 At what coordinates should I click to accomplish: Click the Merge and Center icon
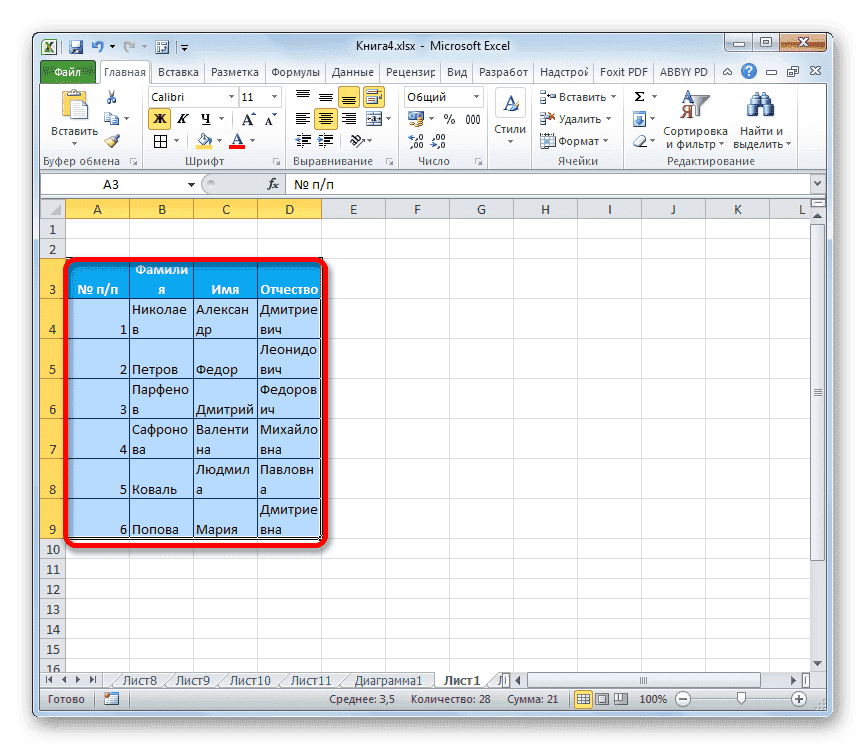pos(375,118)
